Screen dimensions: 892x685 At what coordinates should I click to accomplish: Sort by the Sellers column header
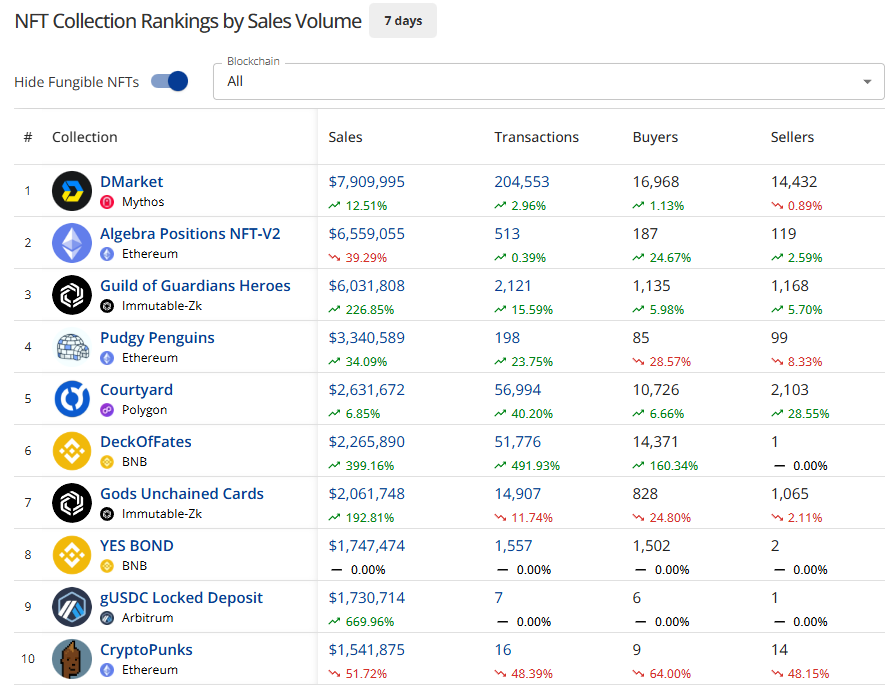[x=792, y=137]
